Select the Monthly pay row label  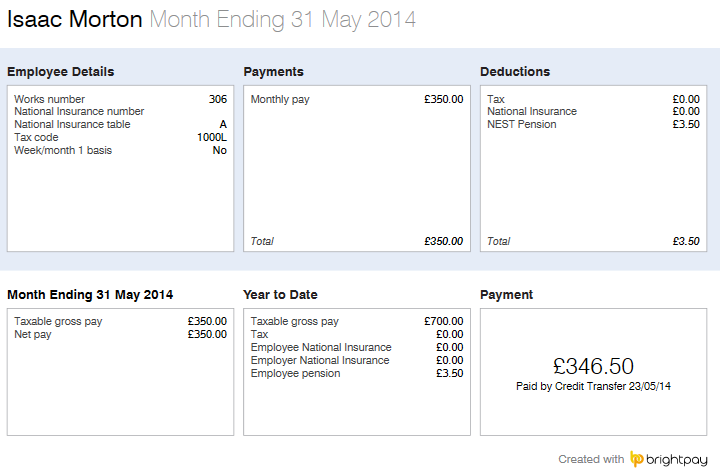[280, 99]
